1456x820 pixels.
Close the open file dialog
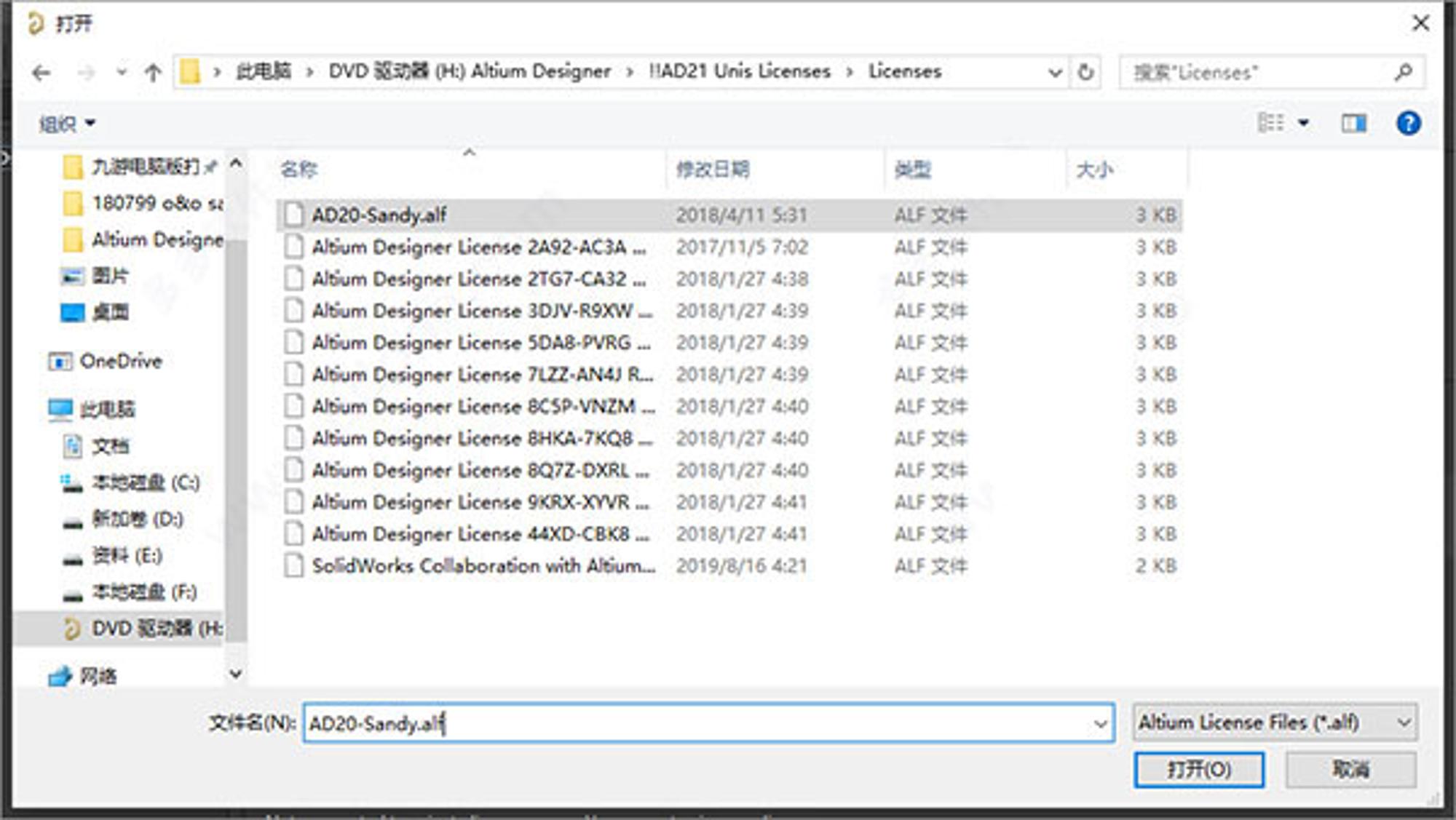click(x=1420, y=23)
